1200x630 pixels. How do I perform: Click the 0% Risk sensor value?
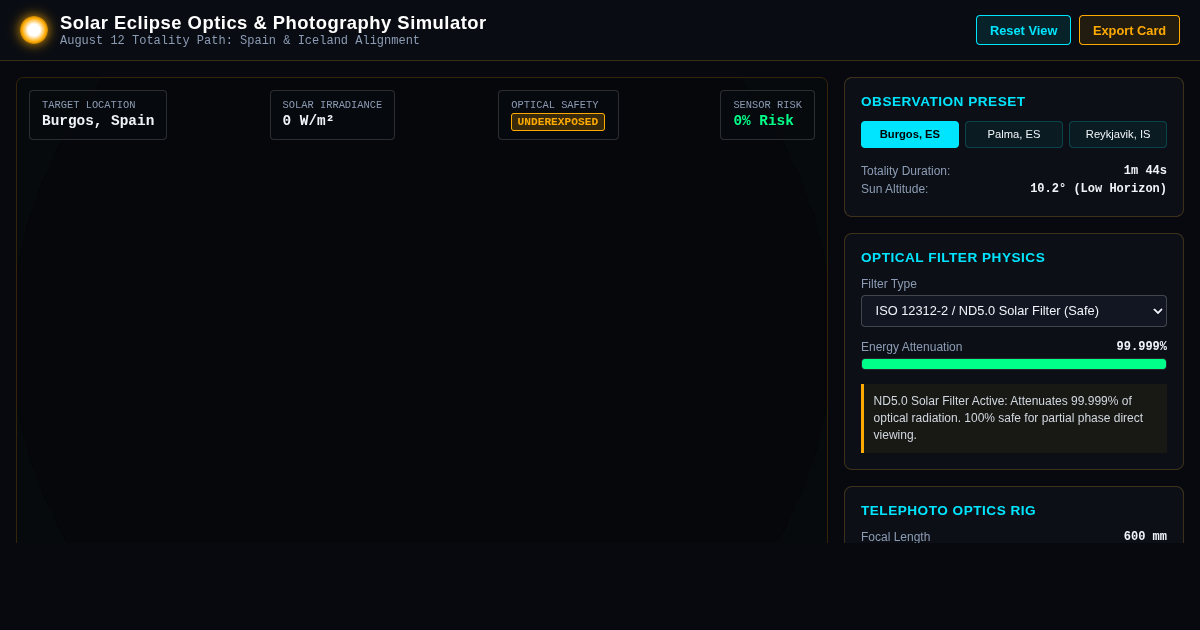tap(764, 121)
